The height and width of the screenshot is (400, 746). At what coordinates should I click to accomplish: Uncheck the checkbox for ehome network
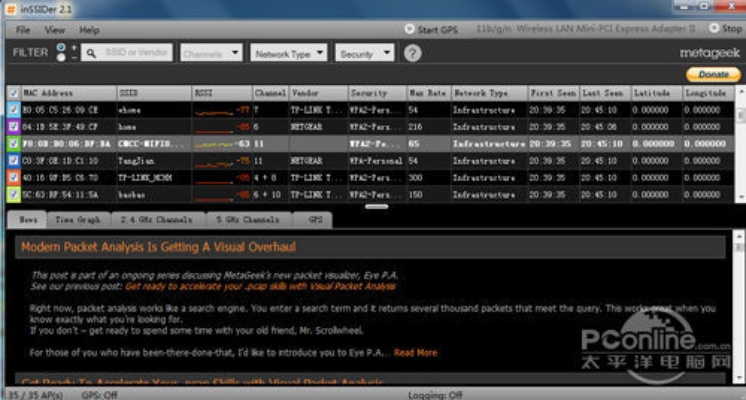13,109
